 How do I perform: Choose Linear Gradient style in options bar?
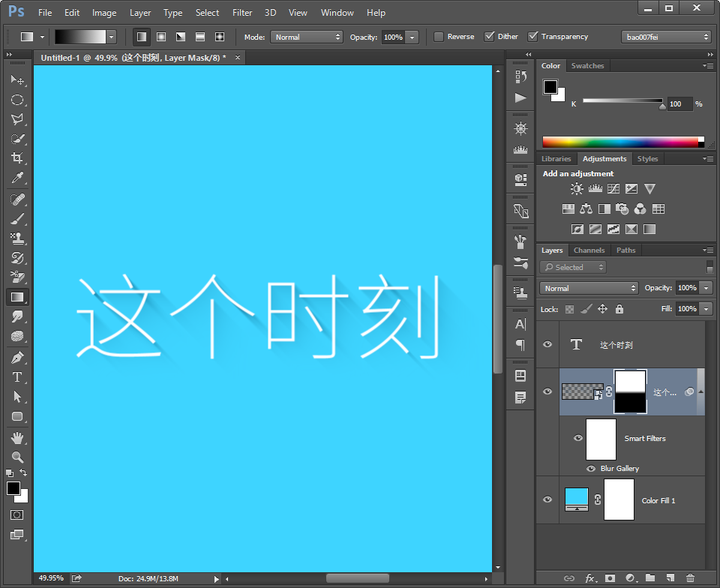tap(141, 37)
